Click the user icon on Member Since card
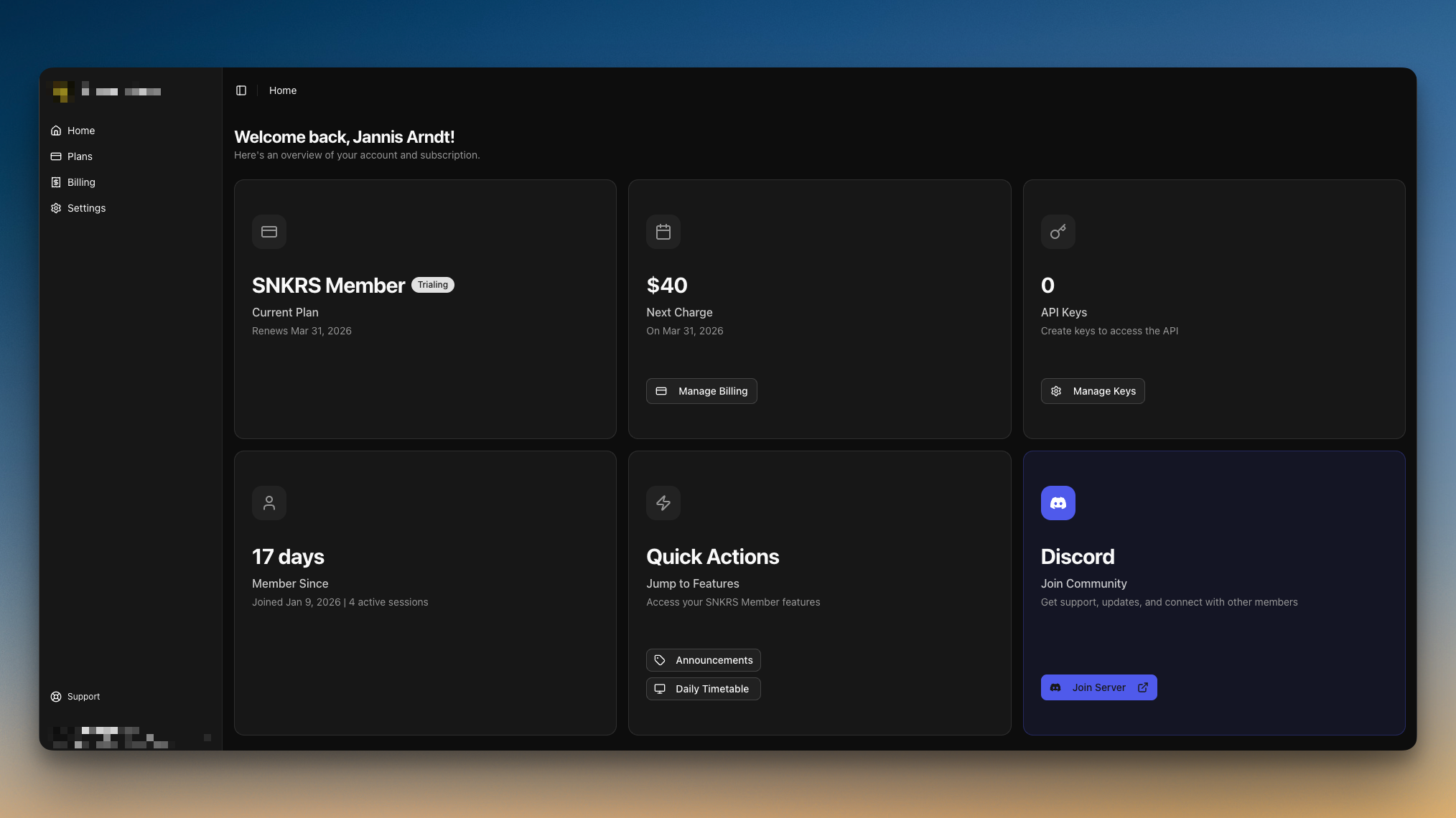Viewport: 1456px width, 818px height. 269,502
